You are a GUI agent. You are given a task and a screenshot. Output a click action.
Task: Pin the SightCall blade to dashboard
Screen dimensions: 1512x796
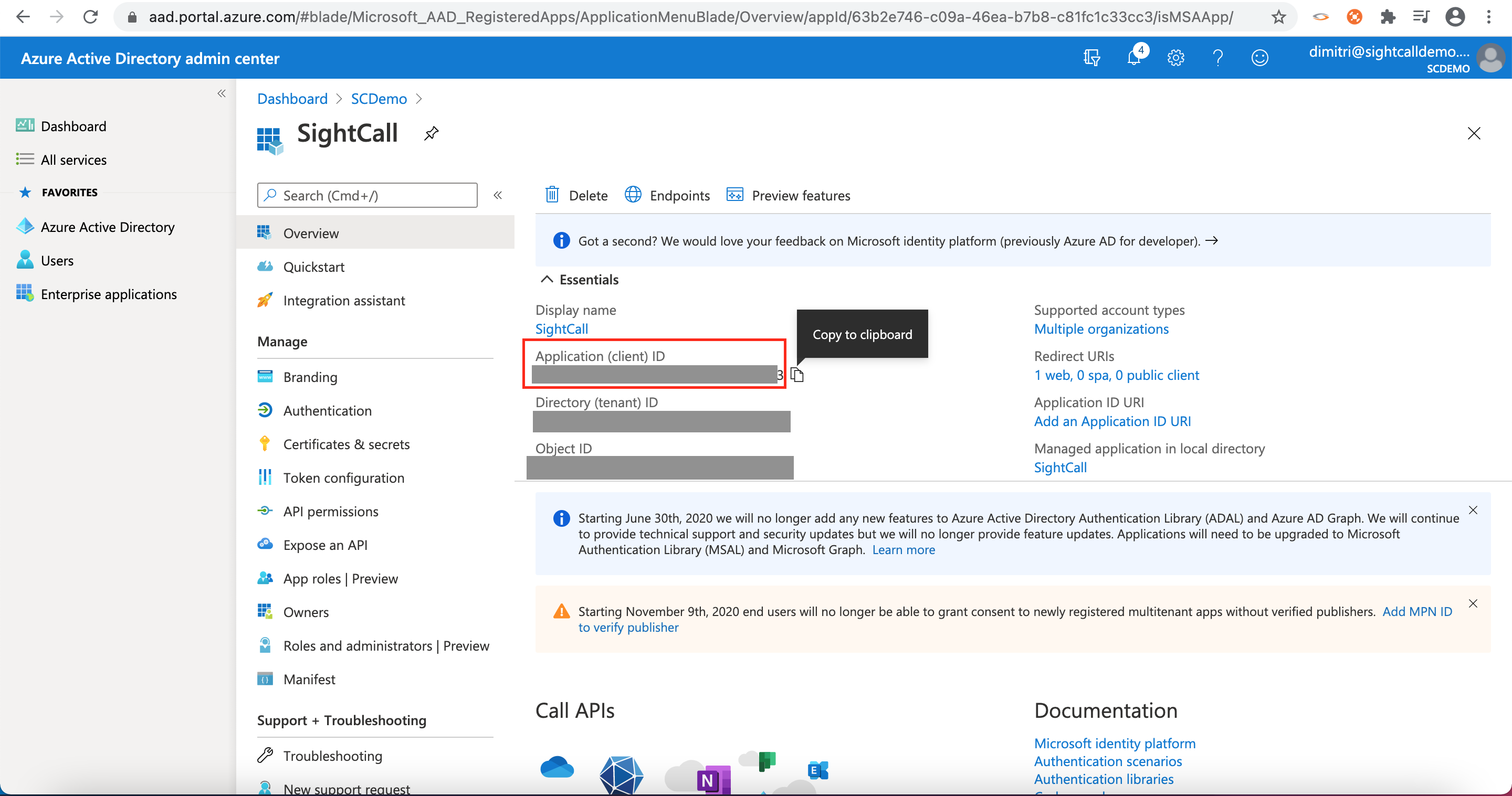click(431, 133)
